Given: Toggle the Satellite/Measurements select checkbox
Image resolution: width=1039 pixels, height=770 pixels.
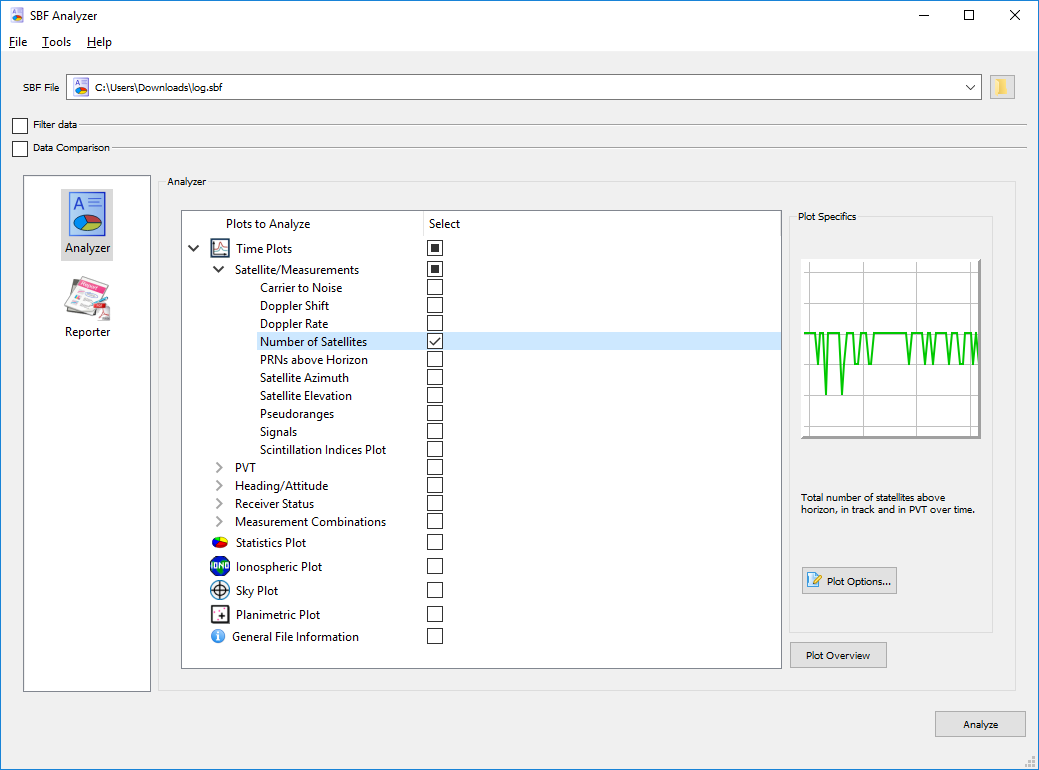Looking at the screenshot, I should click(x=435, y=270).
